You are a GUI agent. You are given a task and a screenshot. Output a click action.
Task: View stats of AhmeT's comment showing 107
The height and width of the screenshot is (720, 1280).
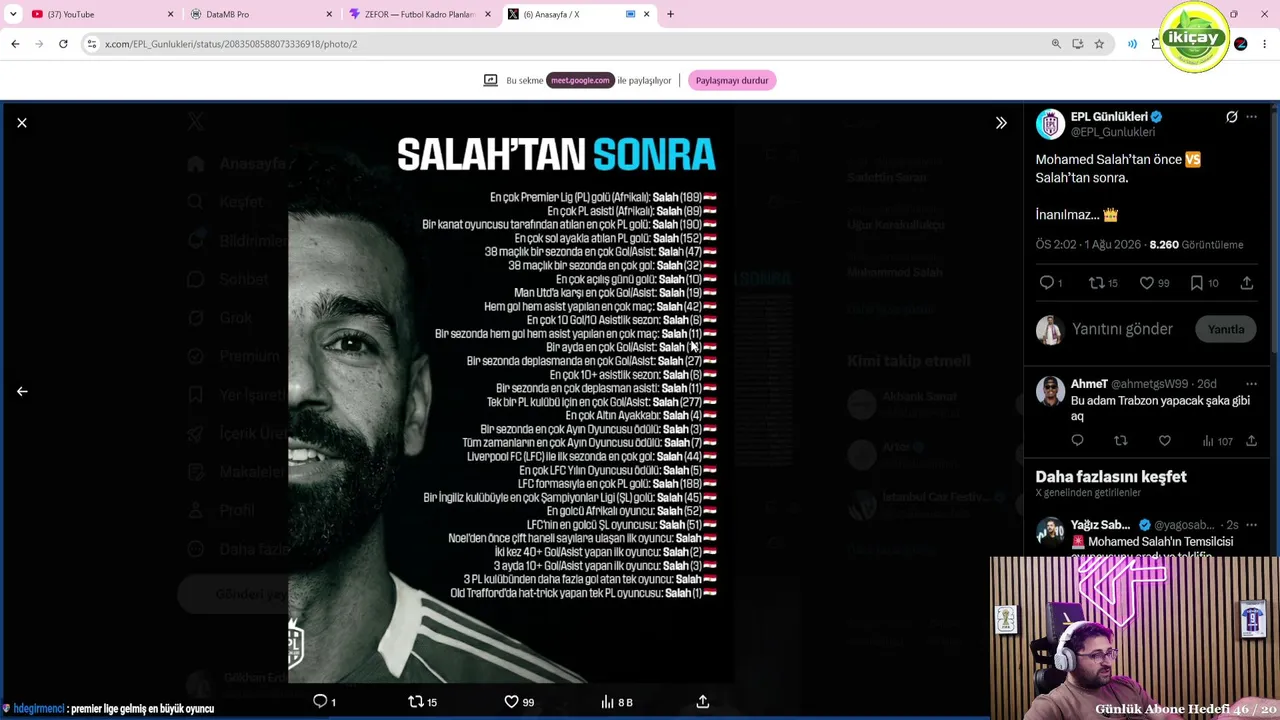click(x=1217, y=441)
